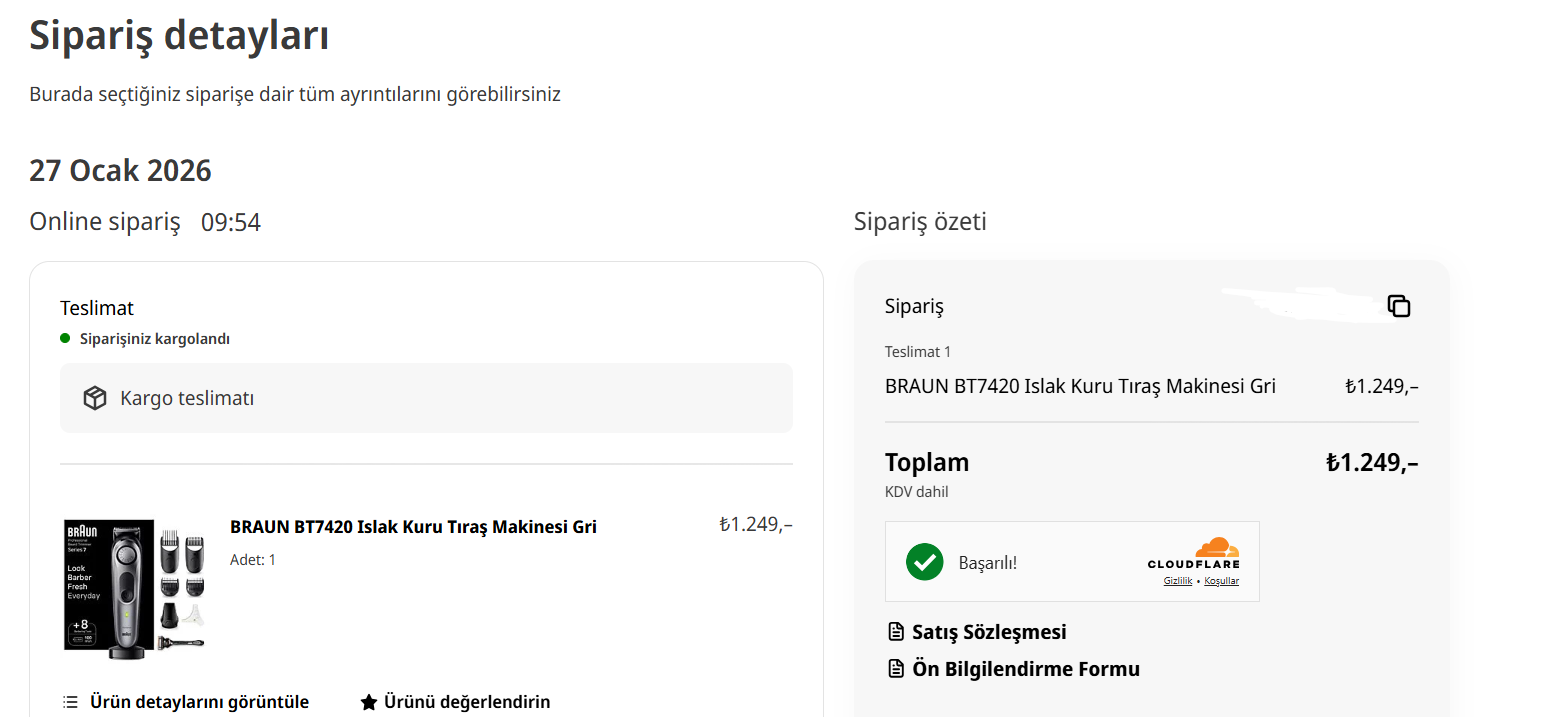Open the bold BRAUN BT7420 product title

pyautogui.click(x=413, y=527)
